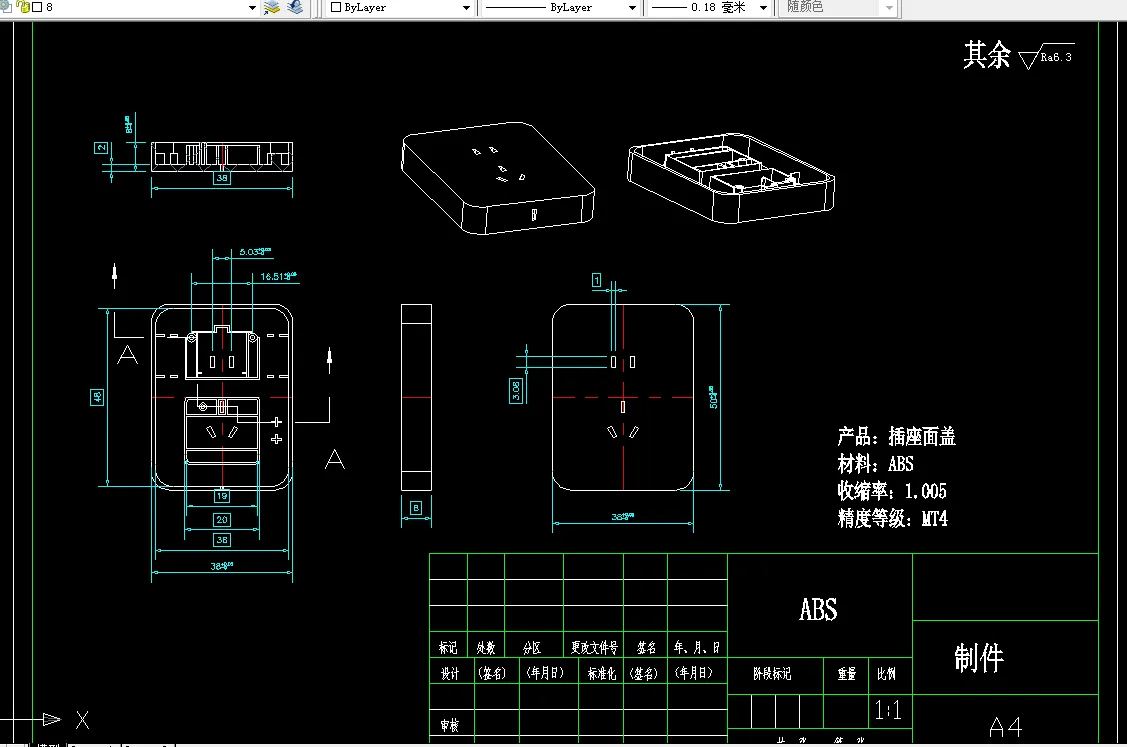Click the UCS X-axis arrow icon

pos(52,719)
